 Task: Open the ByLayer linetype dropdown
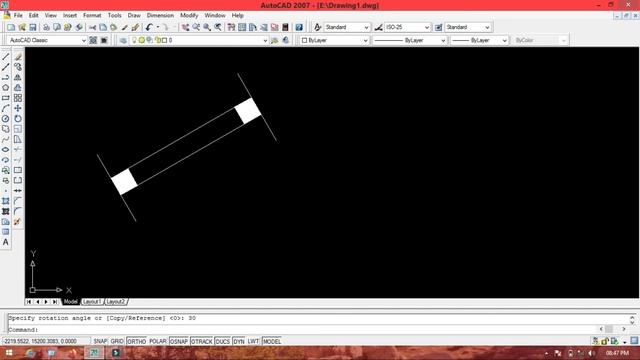click(410, 40)
